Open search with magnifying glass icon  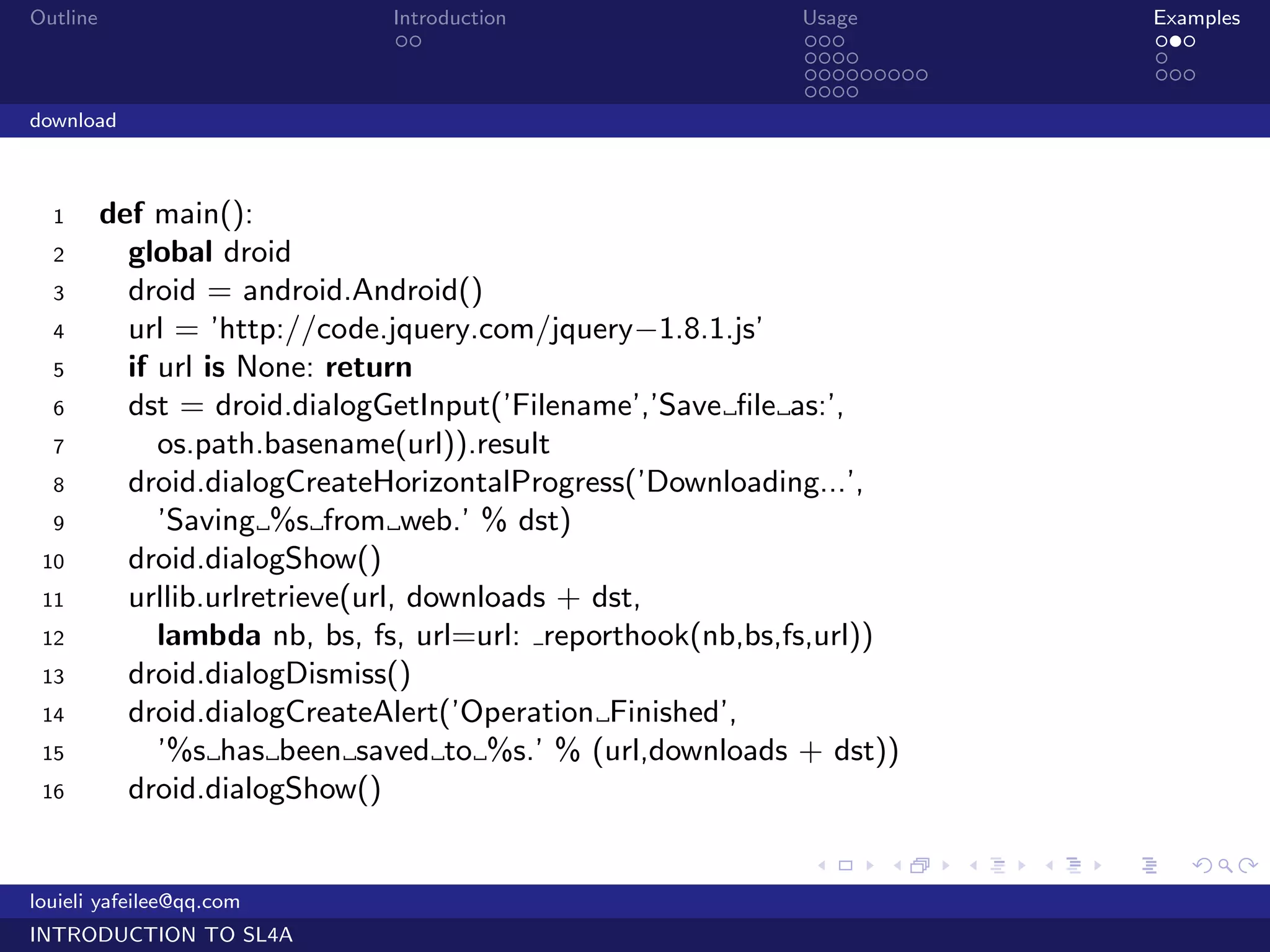[x=1225, y=865]
